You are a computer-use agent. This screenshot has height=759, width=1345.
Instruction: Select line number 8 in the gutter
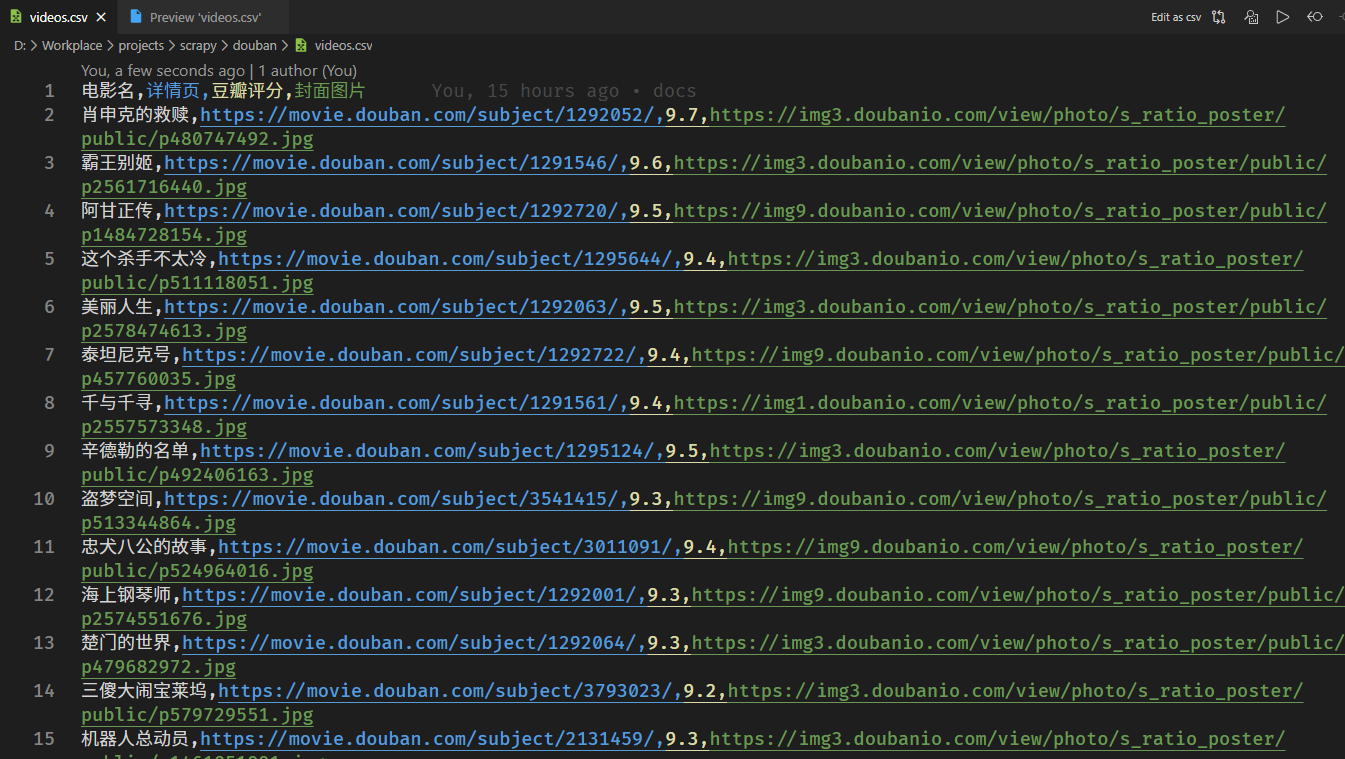[49, 403]
